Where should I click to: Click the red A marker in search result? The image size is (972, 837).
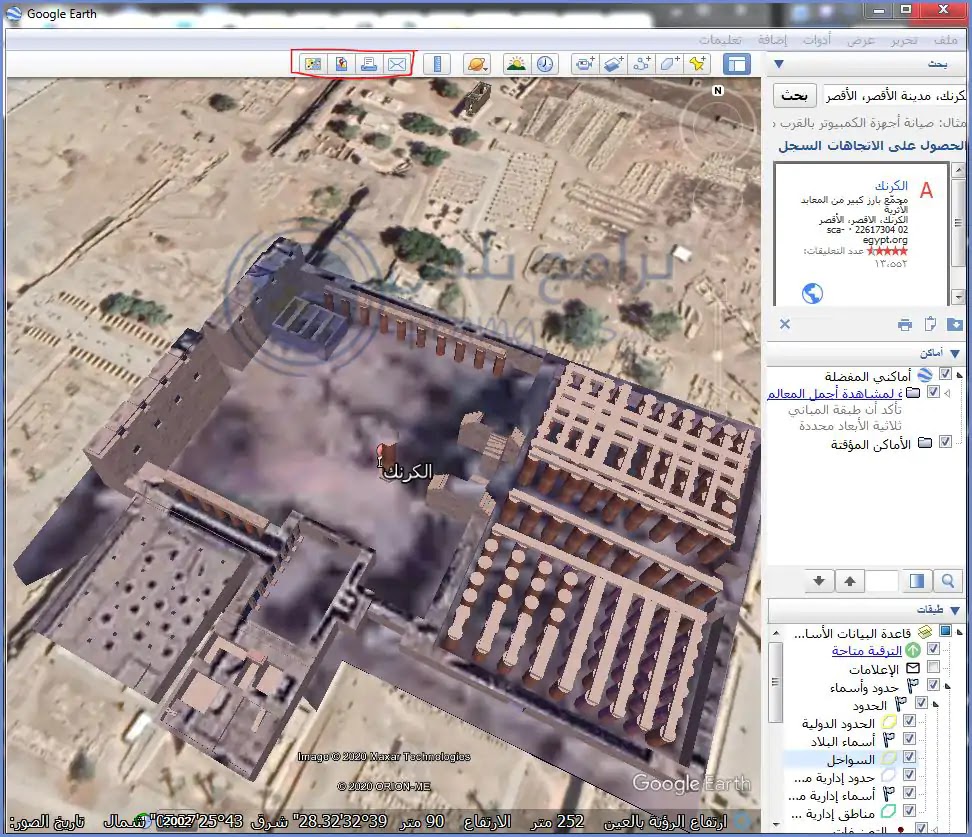(x=926, y=190)
